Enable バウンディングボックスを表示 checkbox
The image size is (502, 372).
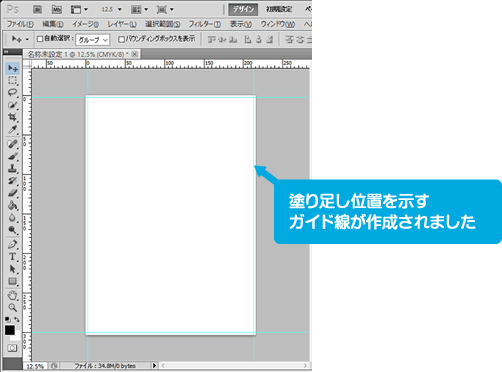(122, 39)
